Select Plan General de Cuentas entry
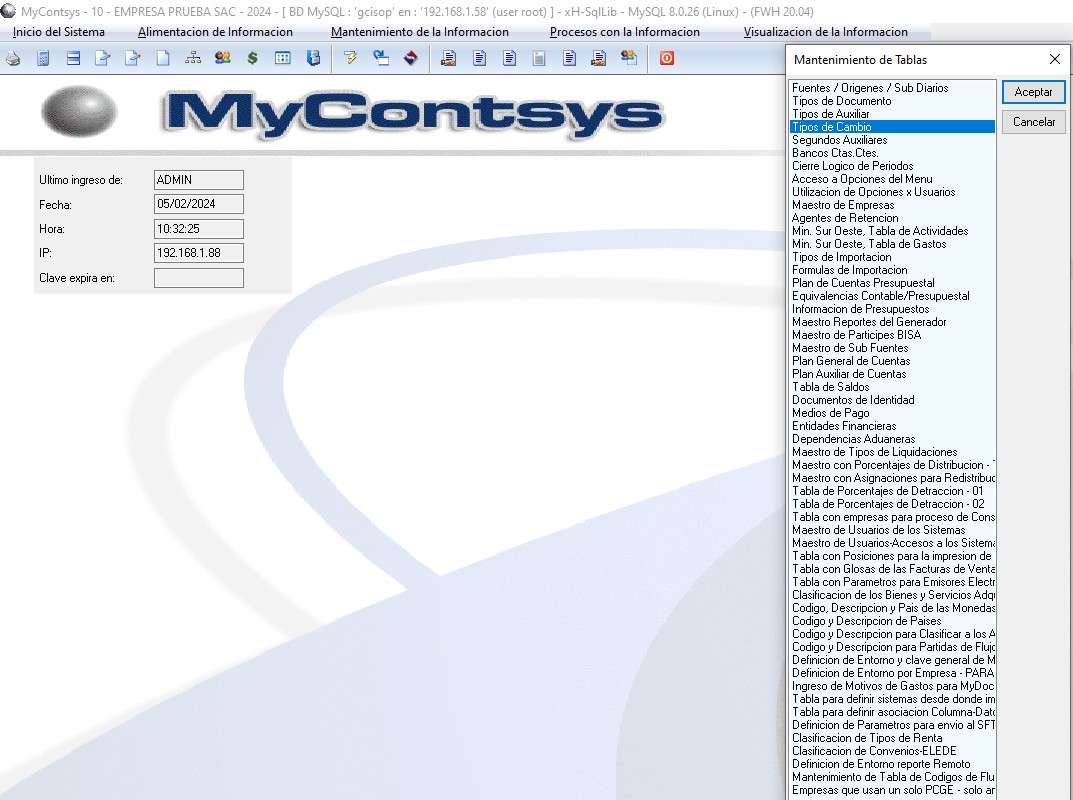Image resolution: width=1073 pixels, height=800 pixels. [850, 361]
